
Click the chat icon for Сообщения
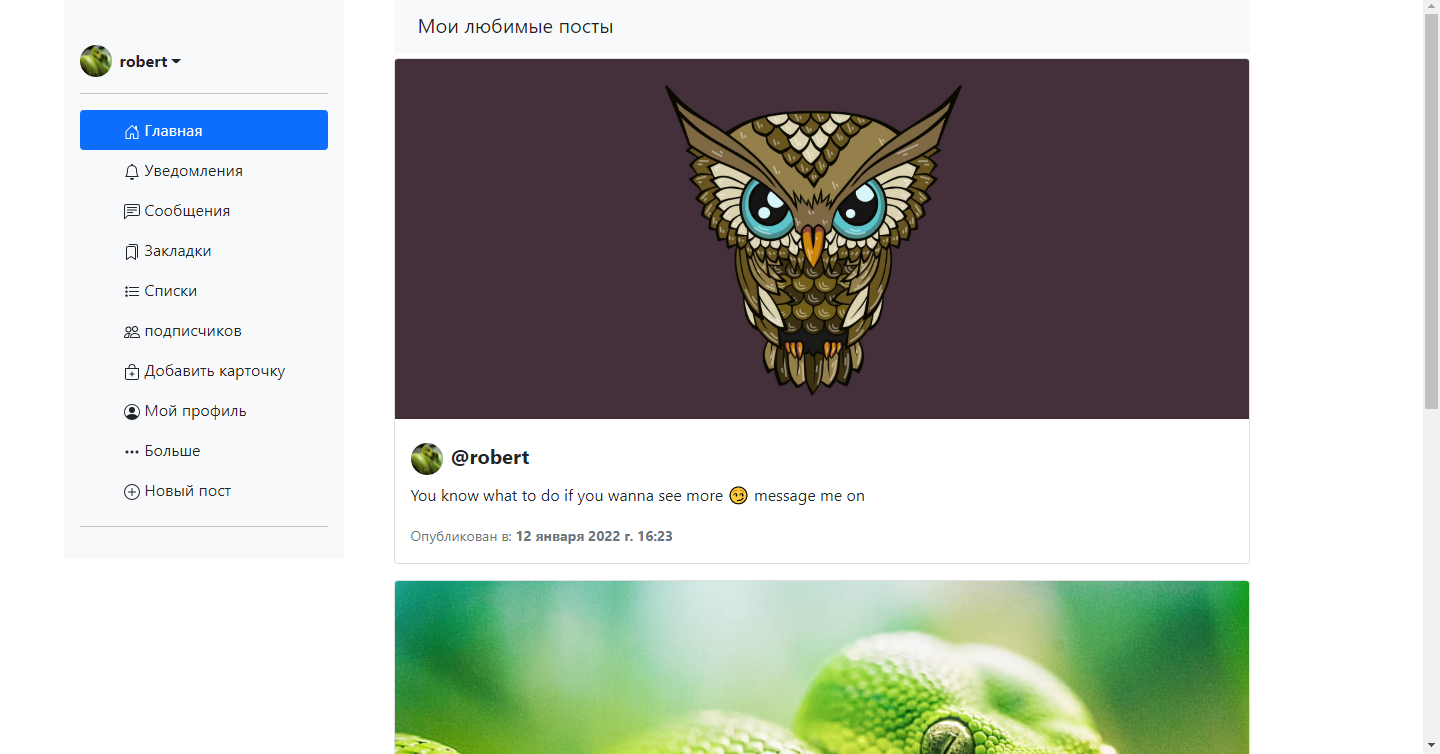pos(132,211)
